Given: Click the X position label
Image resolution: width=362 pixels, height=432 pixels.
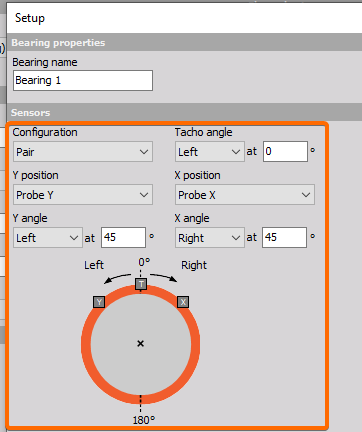Looking at the screenshot, I should click(x=197, y=175).
